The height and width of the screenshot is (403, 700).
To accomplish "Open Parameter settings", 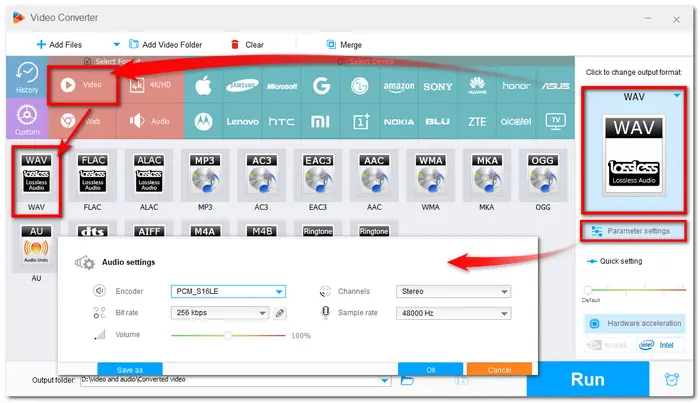I will [x=633, y=231].
